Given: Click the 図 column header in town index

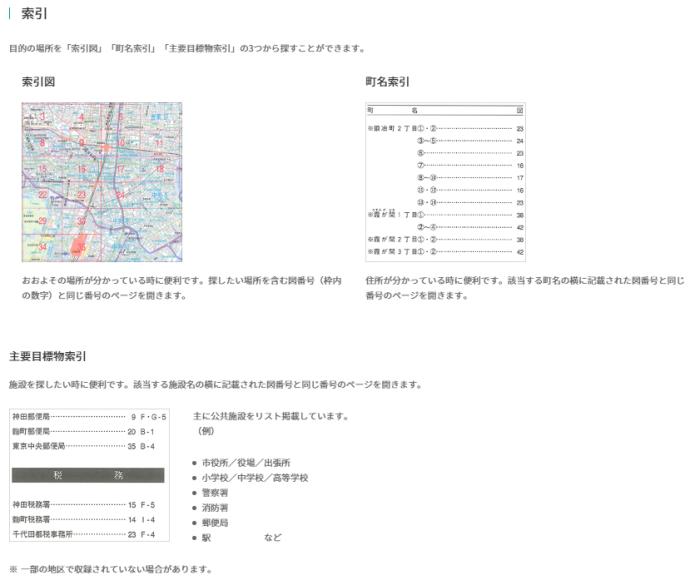Looking at the screenshot, I should (x=520, y=110).
